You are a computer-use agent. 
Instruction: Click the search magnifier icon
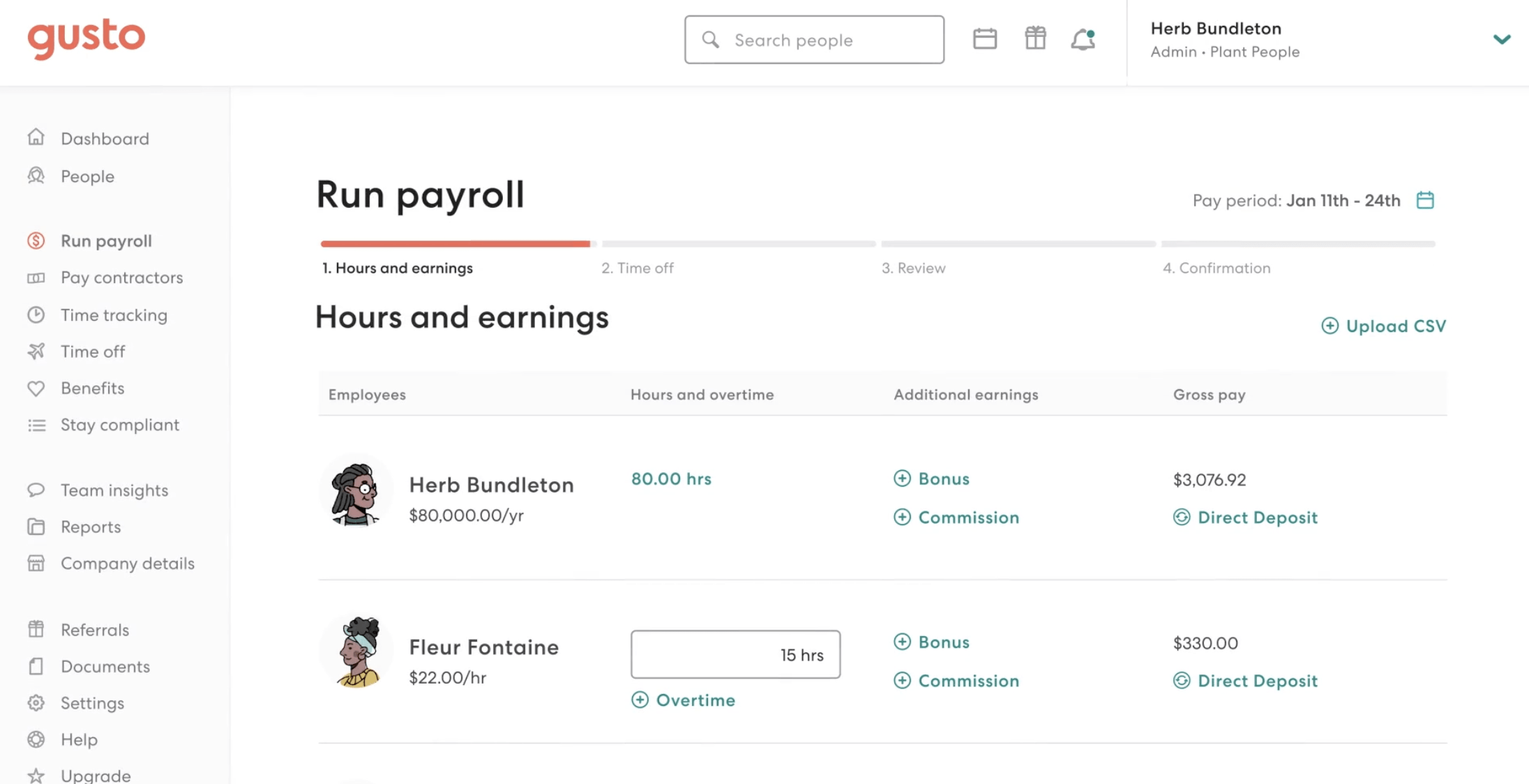(710, 40)
